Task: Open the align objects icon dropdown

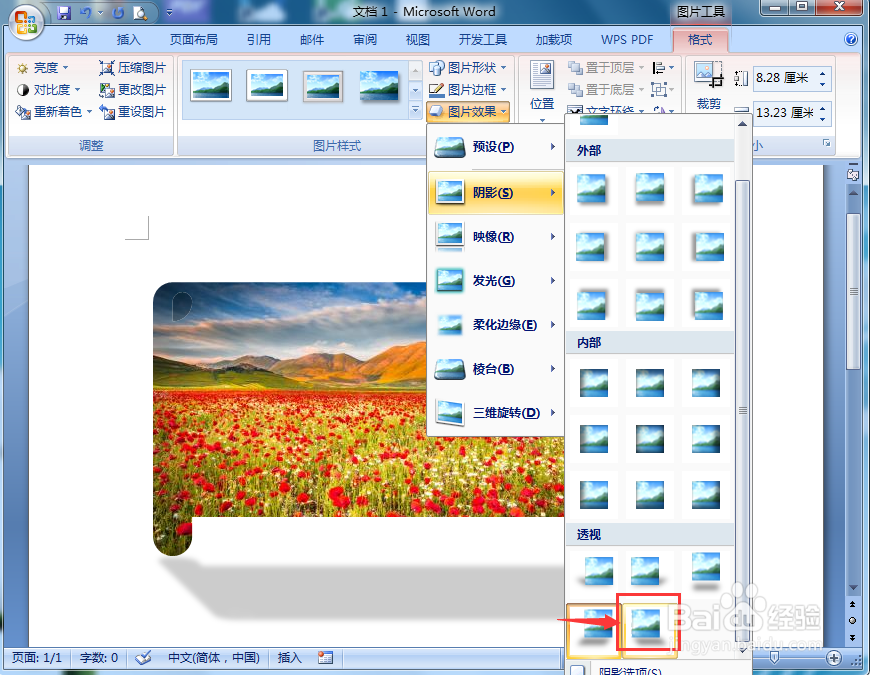Action: (662, 68)
